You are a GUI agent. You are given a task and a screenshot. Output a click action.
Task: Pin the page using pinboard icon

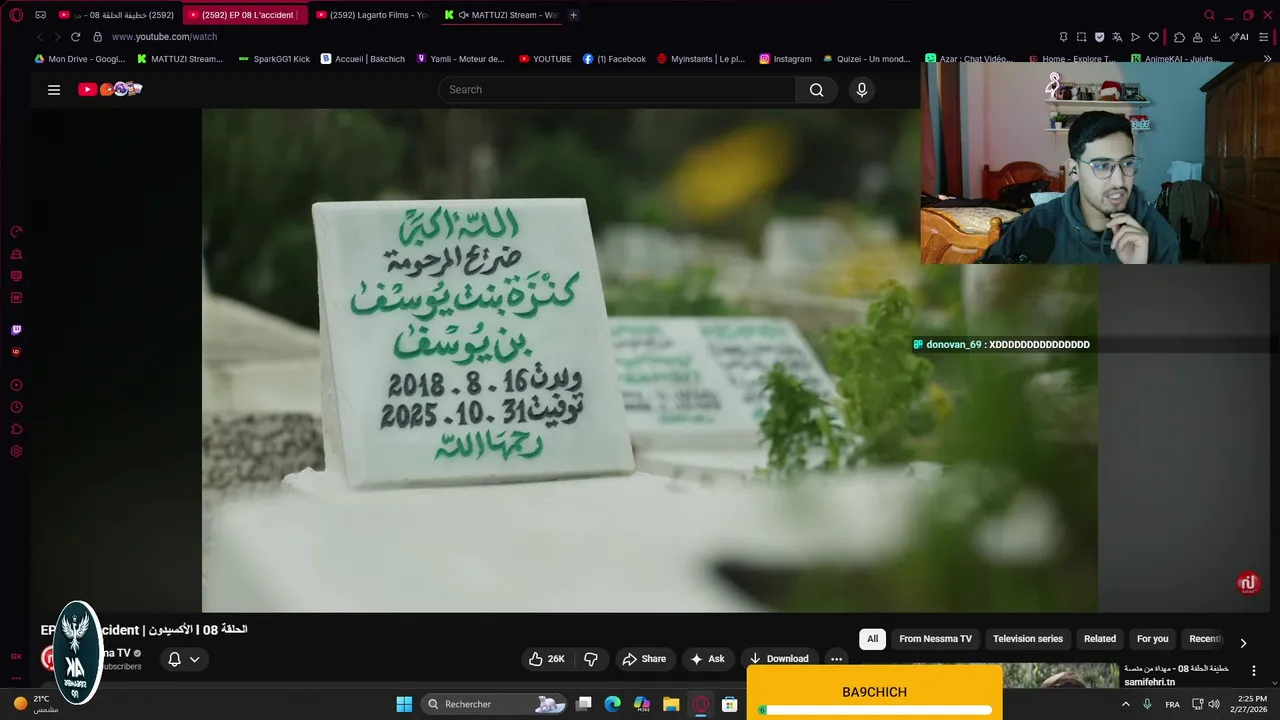1063,37
